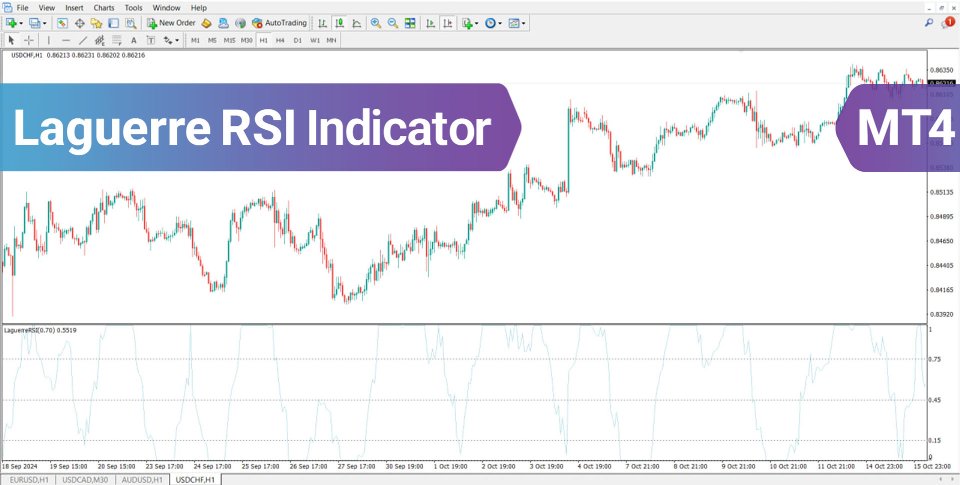This screenshot has height=485, width=960.
Task: Click the globe icon beside AutoTrading
Action: click(x=241, y=23)
